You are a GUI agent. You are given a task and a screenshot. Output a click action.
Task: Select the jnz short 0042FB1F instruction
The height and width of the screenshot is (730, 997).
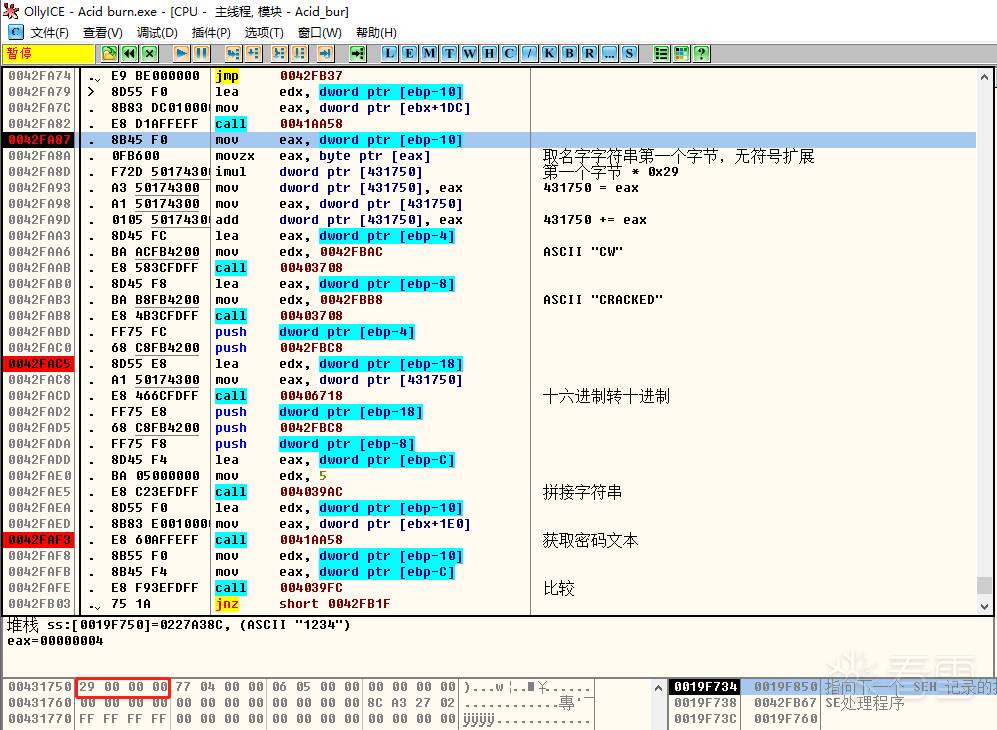click(x=303, y=604)
